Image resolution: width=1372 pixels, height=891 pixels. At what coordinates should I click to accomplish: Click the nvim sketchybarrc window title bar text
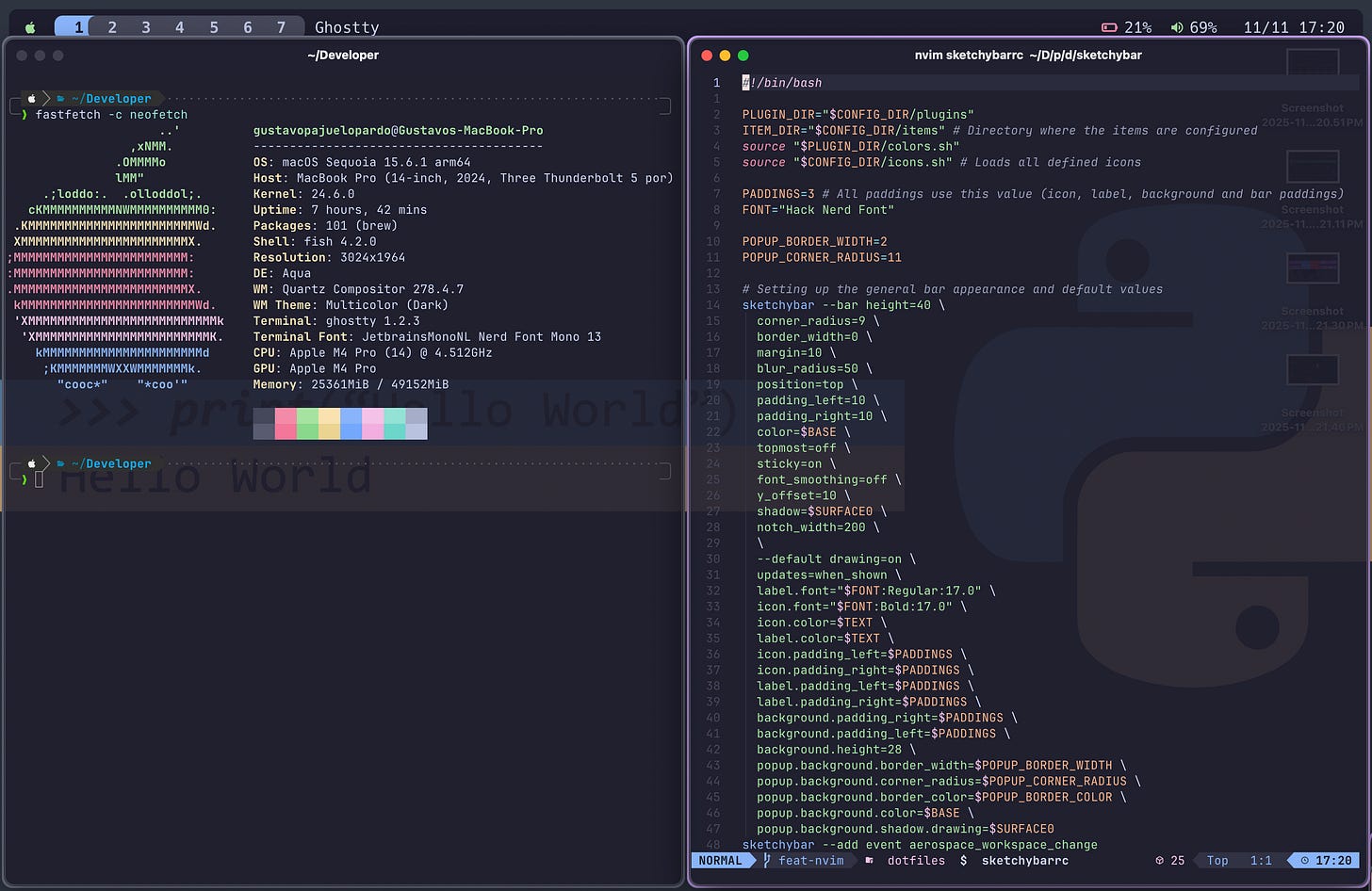coord(1028,55)
